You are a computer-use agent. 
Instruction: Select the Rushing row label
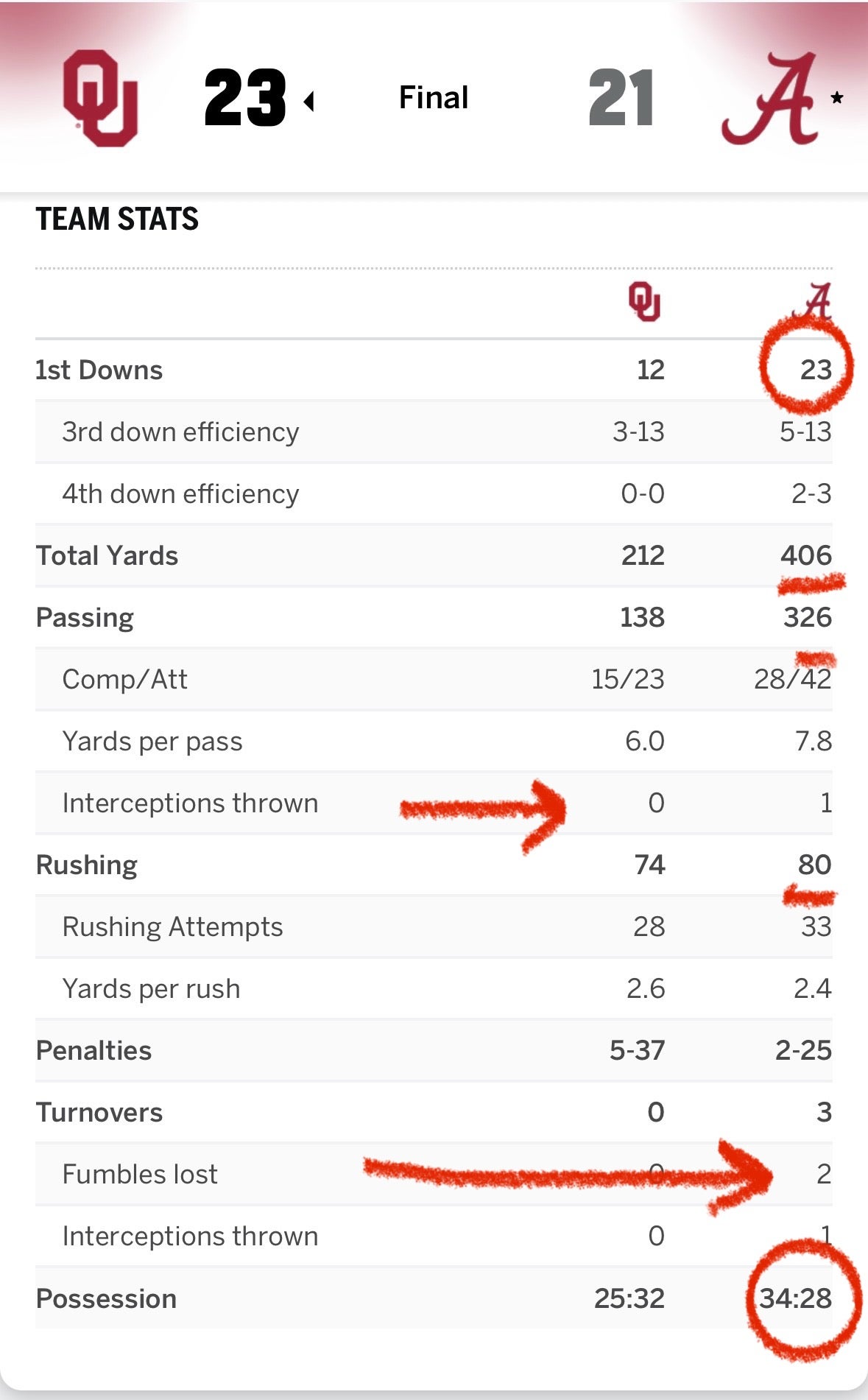[87, 865]
